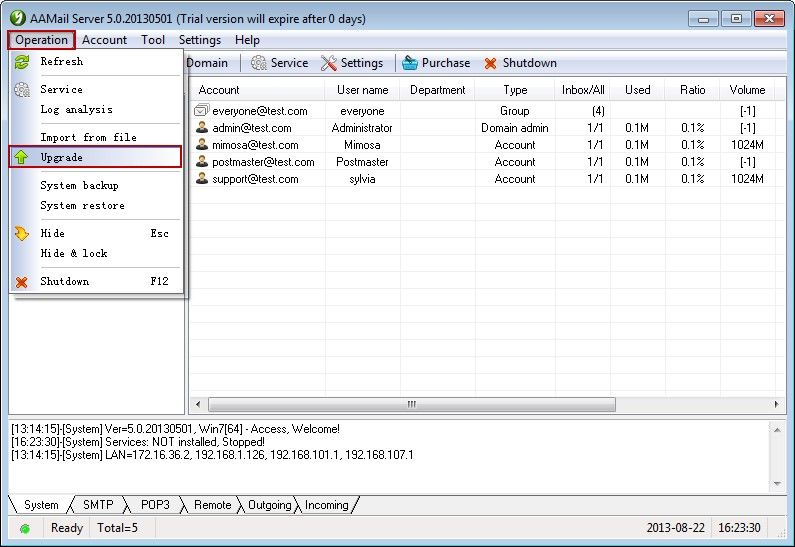Sort by the Used column header
The image size is (795, 547).
click(x=637, y=90)
